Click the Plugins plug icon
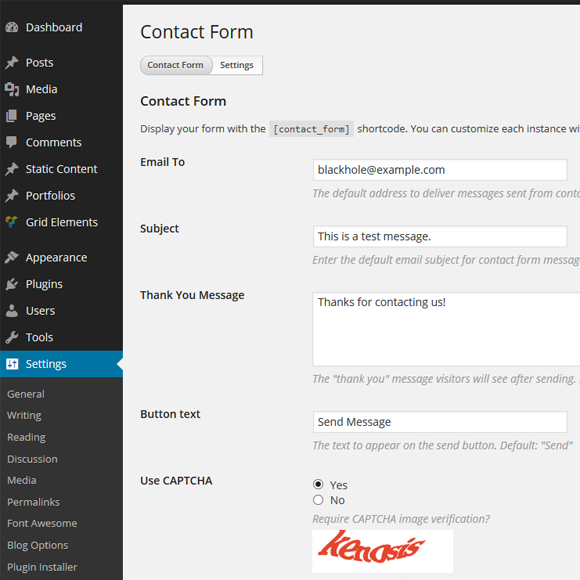This screenshot has height=580, width=580. pyautogui.click(x=12, y=284)
